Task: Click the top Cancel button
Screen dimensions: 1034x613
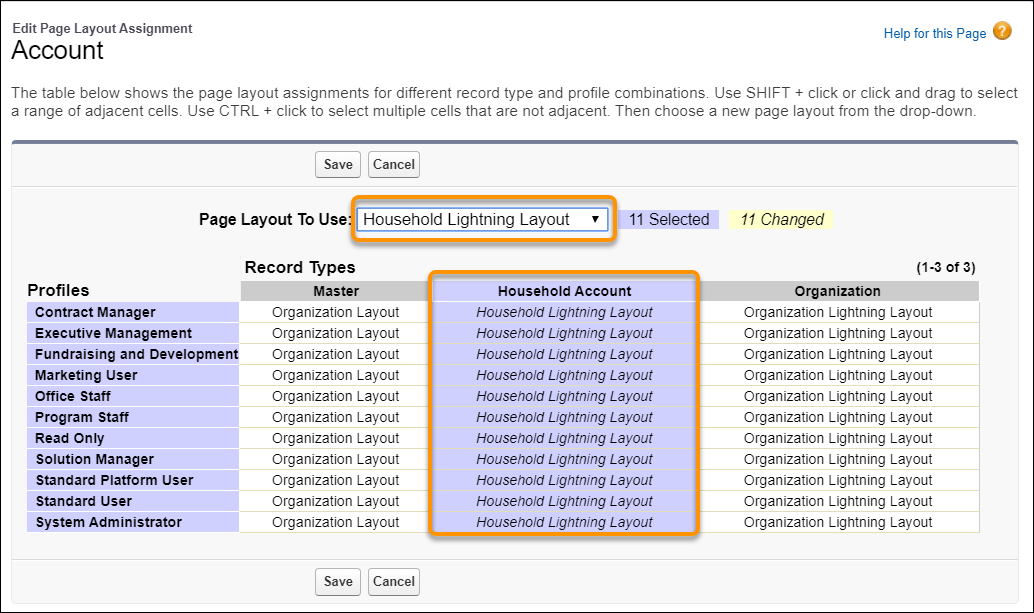Action: coord(393,164)
